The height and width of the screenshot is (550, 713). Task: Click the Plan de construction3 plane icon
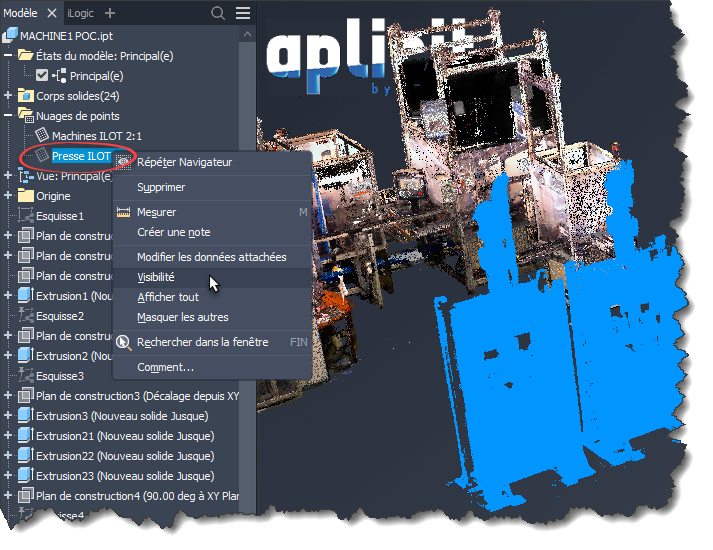pos(25,396)
